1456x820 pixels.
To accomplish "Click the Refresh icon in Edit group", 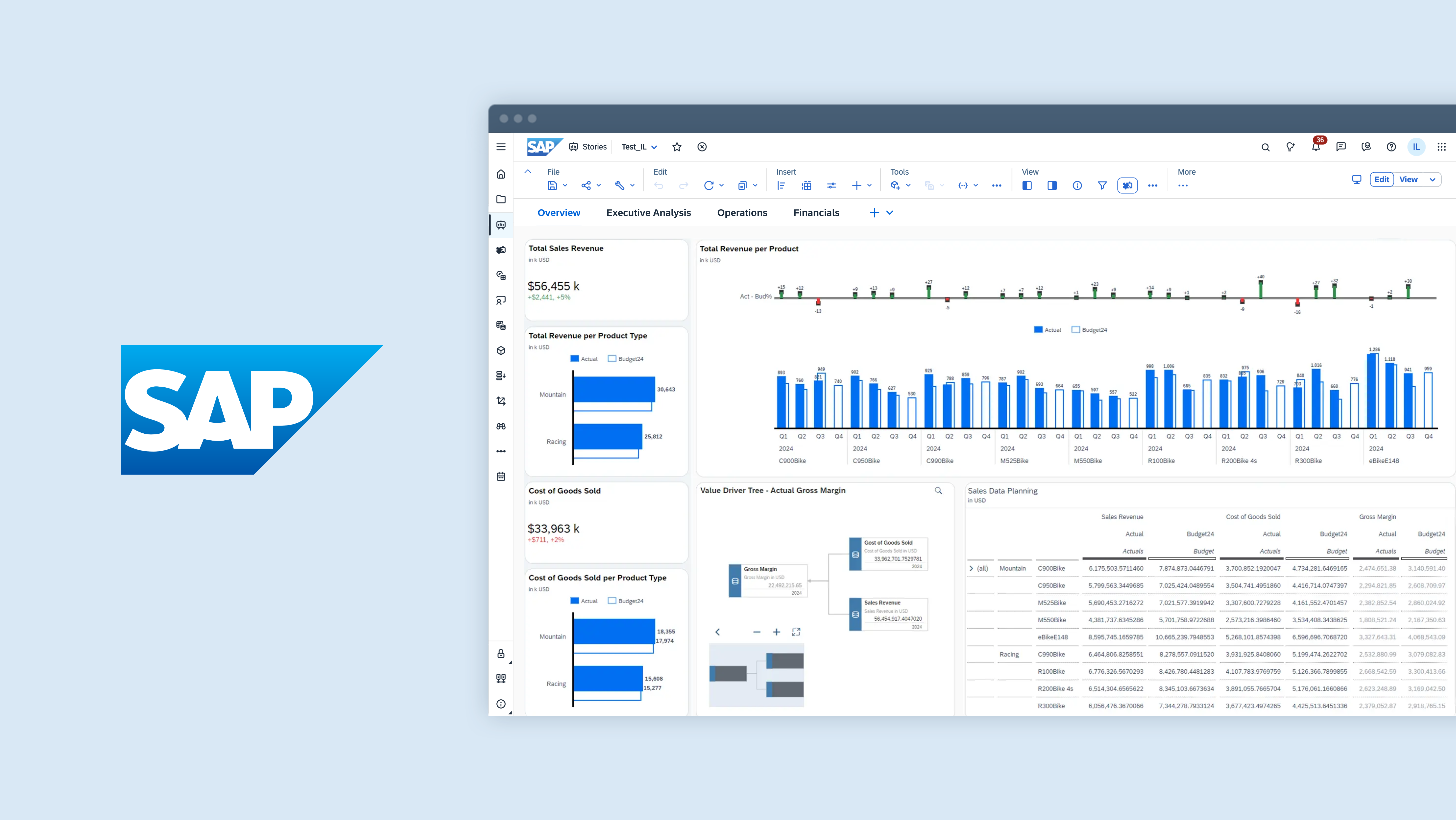I will 708,185.
